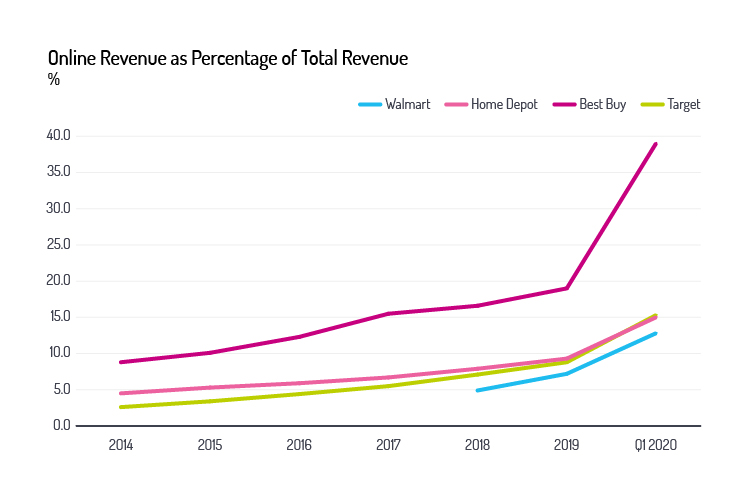Click Walmart line start at 2018
This screenshot has width=751, height=500.
click(478, 390)
